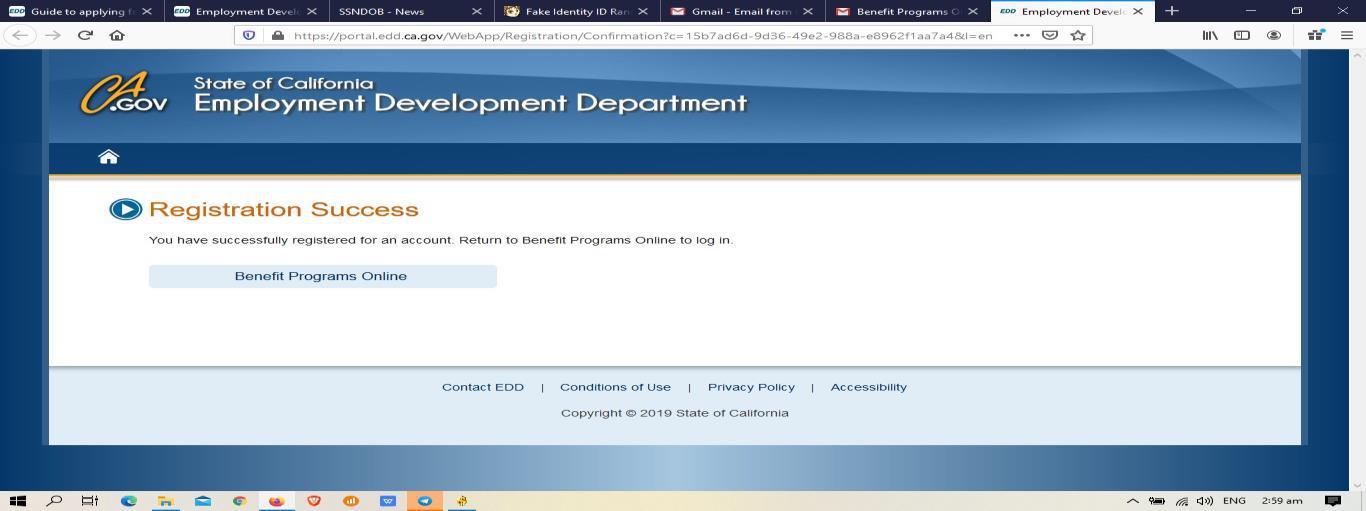
Task: Open the Firefox account icon
Action: [1274, 35]
